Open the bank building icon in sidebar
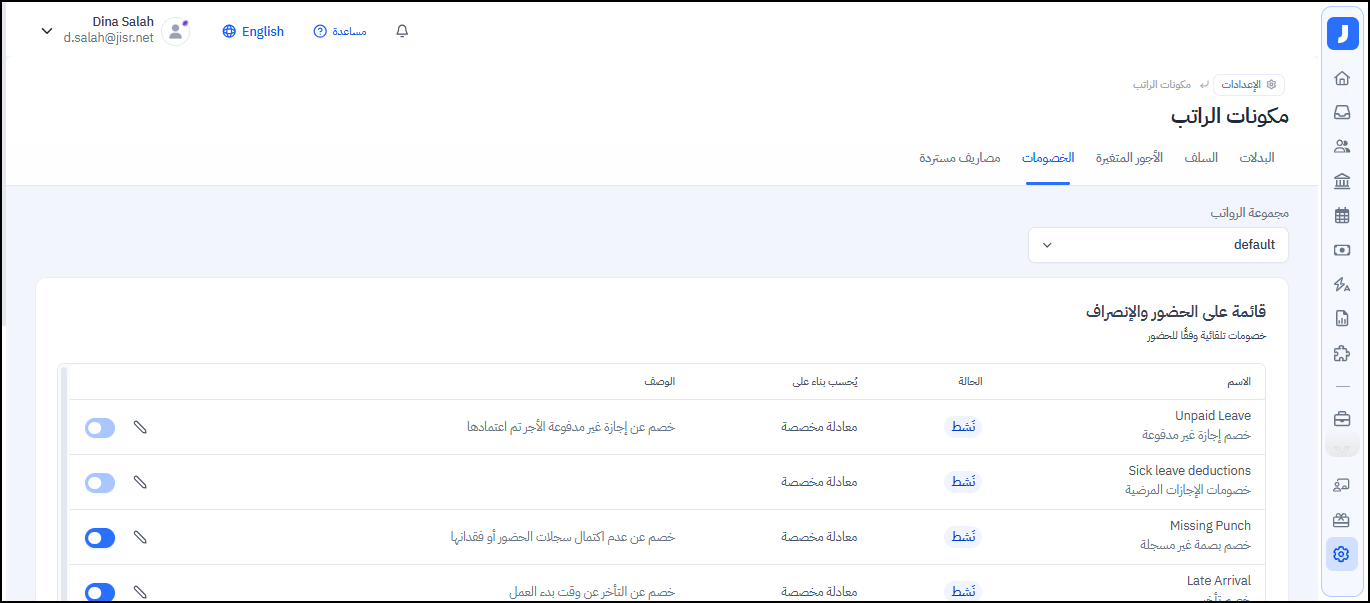1370x603 pixels. coord(1342,181)
